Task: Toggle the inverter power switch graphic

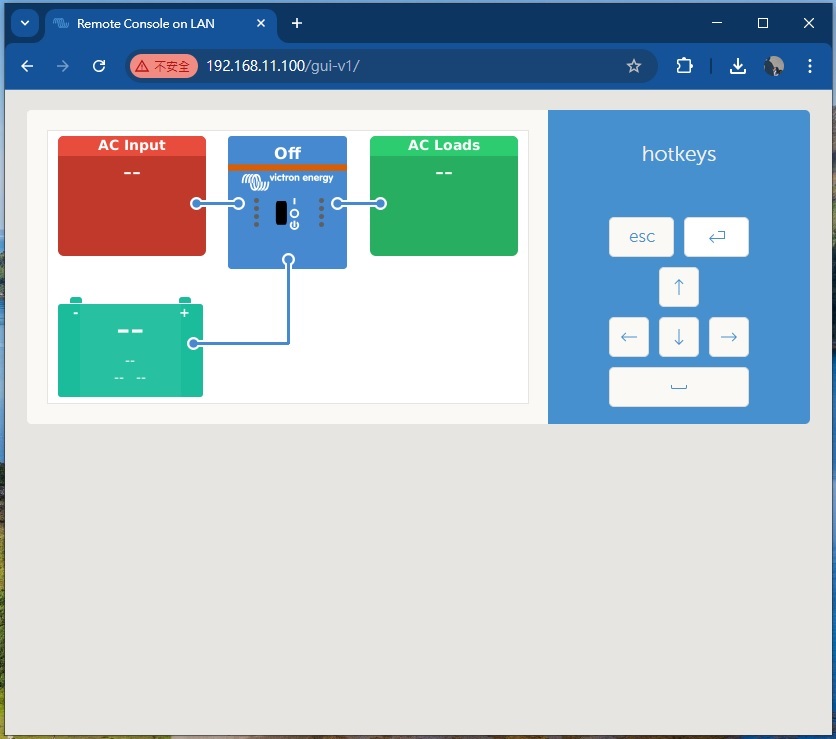Action: click(x=281, y=212)
